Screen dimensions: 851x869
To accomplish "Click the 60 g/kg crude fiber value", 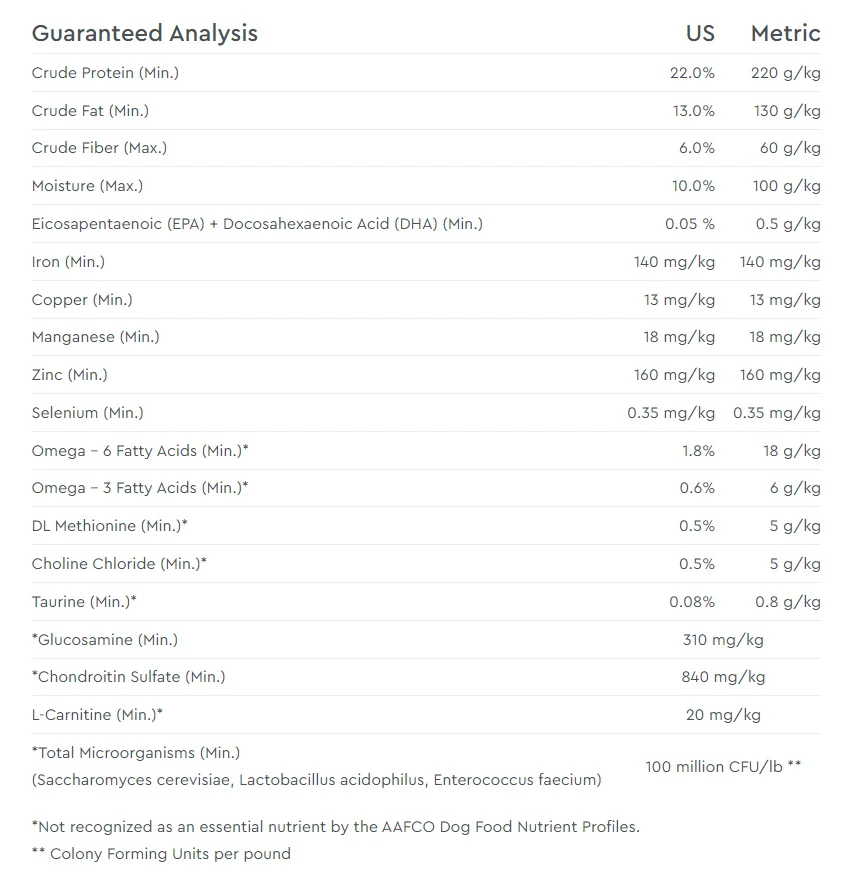I will [x=790, y=148].
